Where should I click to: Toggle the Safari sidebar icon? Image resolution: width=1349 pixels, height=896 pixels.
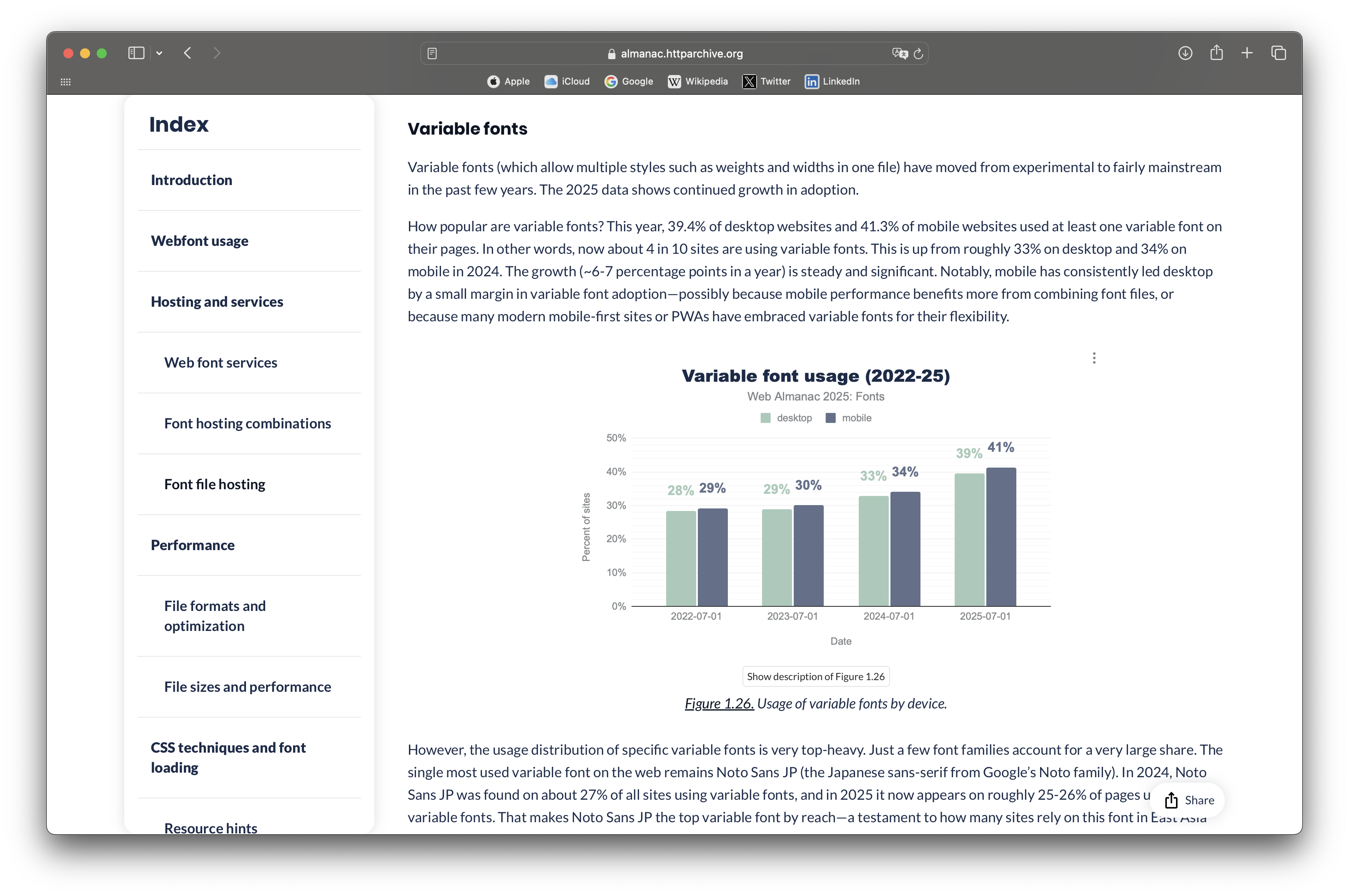click(x=136, y=53)
